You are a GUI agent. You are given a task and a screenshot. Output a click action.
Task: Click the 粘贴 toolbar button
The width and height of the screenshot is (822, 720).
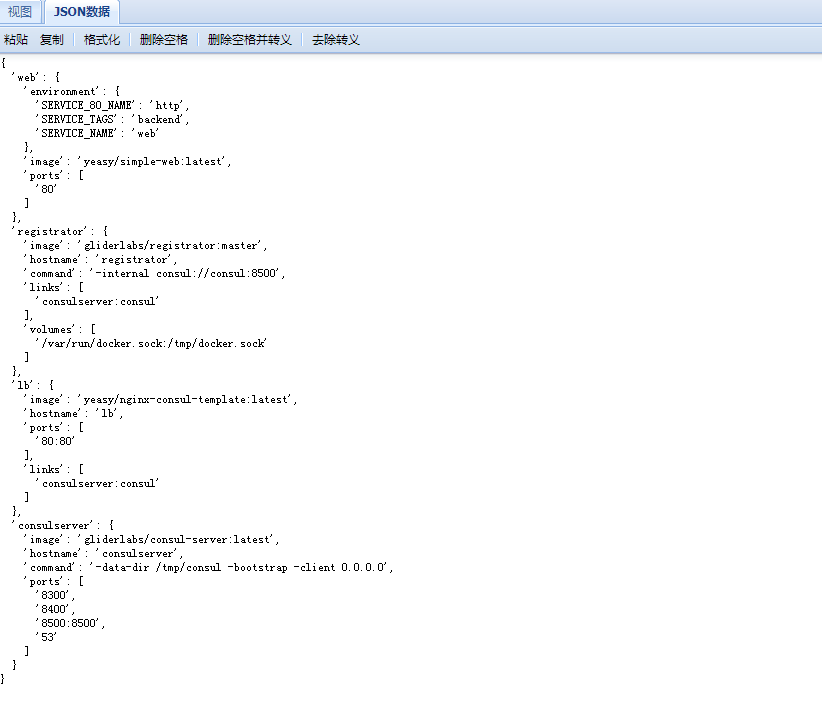(16, 40)
